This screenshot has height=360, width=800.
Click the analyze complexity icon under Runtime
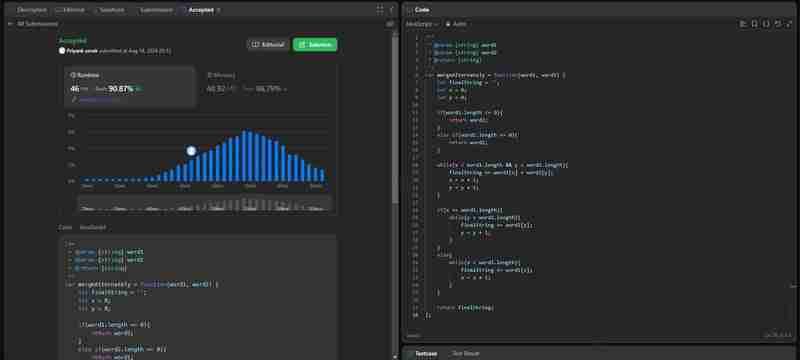[x=74, y=100]
